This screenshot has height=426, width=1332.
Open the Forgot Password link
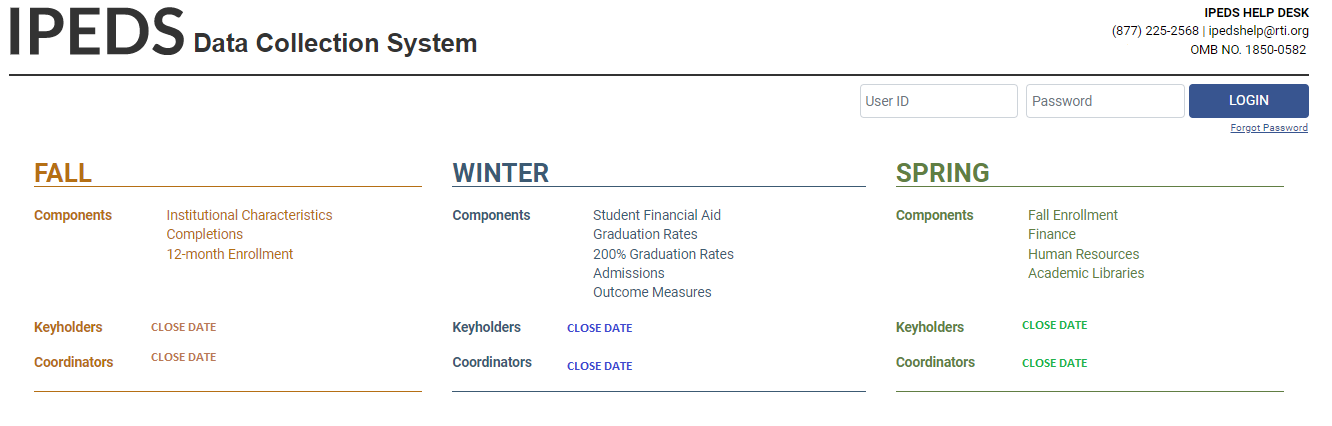point(1269,128)
